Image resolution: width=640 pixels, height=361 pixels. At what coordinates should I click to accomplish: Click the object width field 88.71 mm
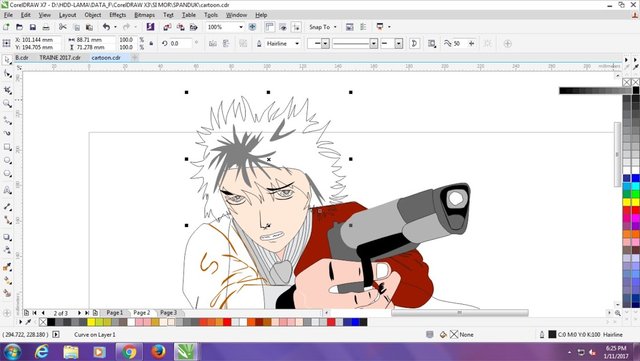tap(95, 40)
